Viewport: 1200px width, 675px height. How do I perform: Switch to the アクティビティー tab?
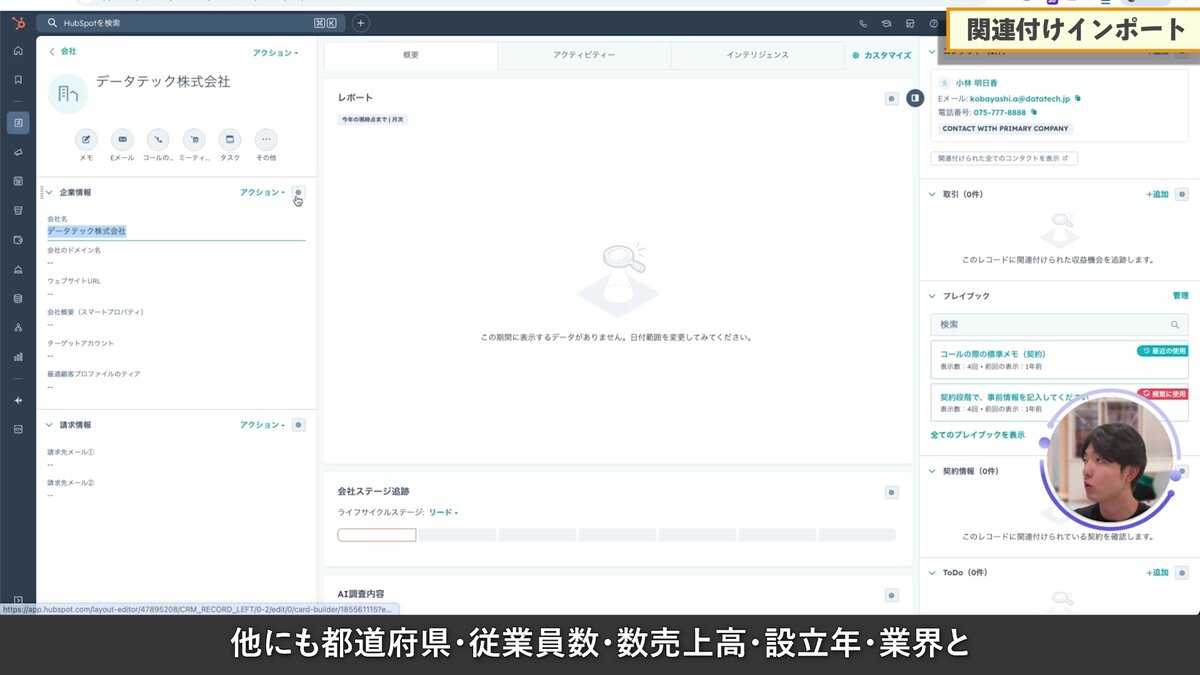(x=584, y=55)
